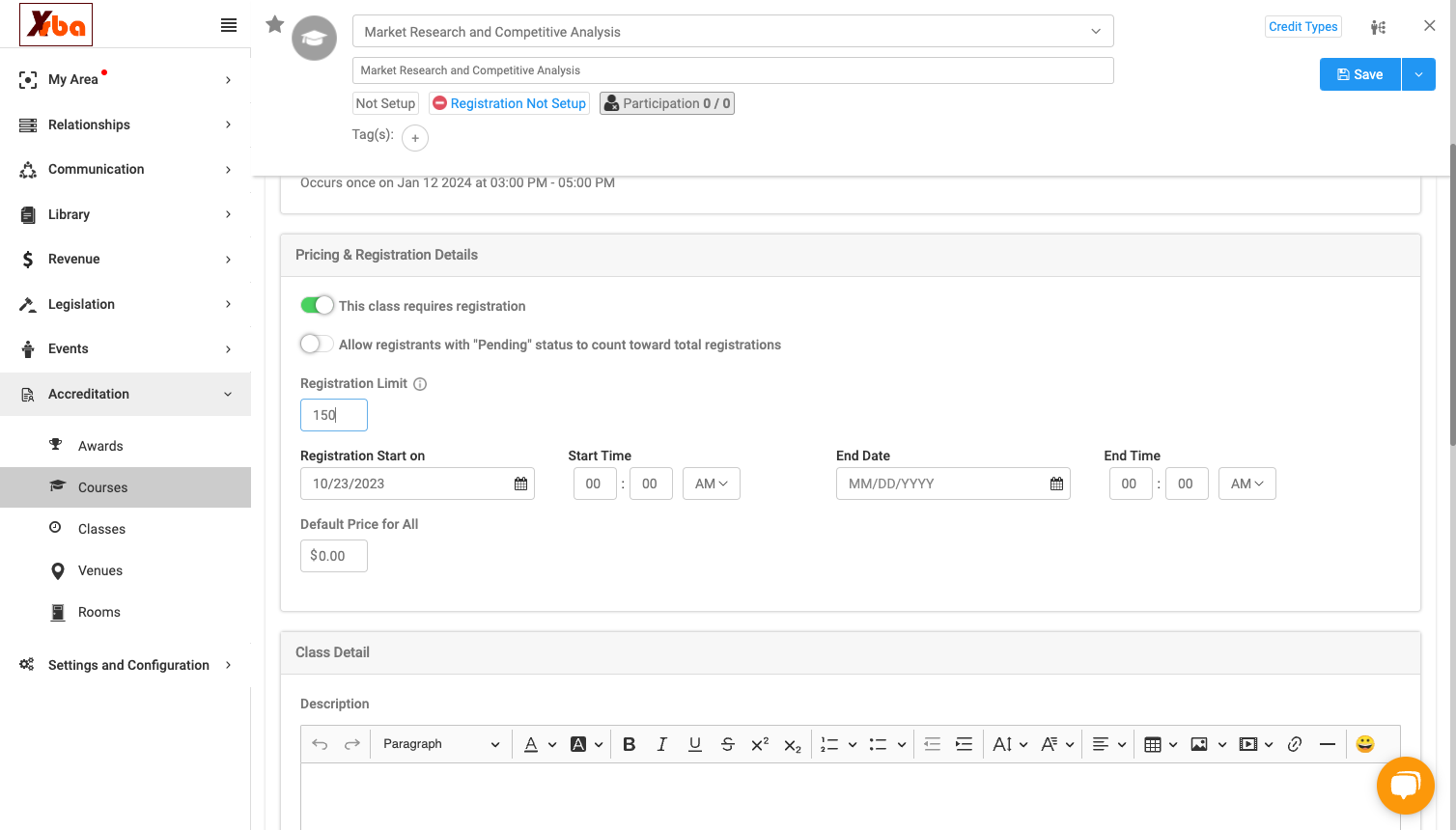Expand the Save button dropdown arrow
Image resolution: width=1456 pixels, height=830 pixels.
pyautogui.click(x=1418, y=74)
